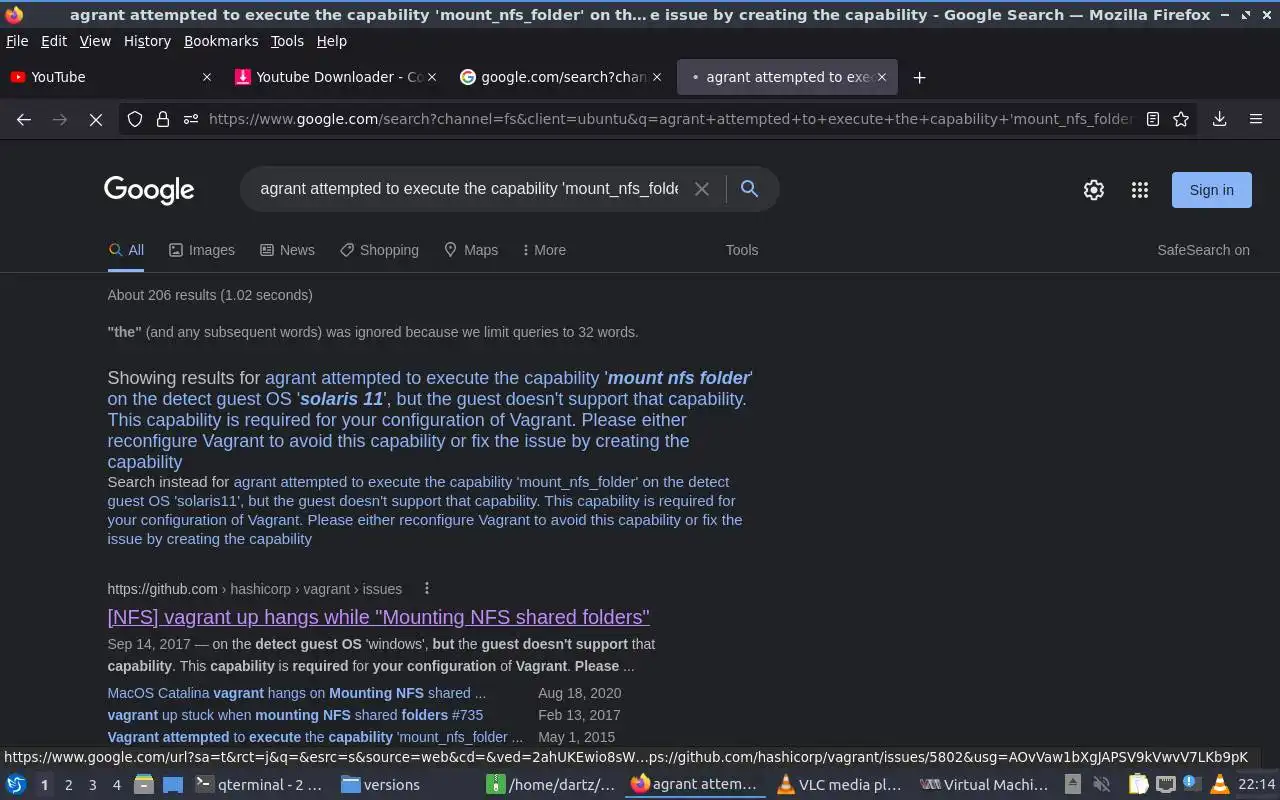Bookmark this page with star icon
Image resolution: width=1280 pixels, height=800 pixels.
pos(1181,119)
